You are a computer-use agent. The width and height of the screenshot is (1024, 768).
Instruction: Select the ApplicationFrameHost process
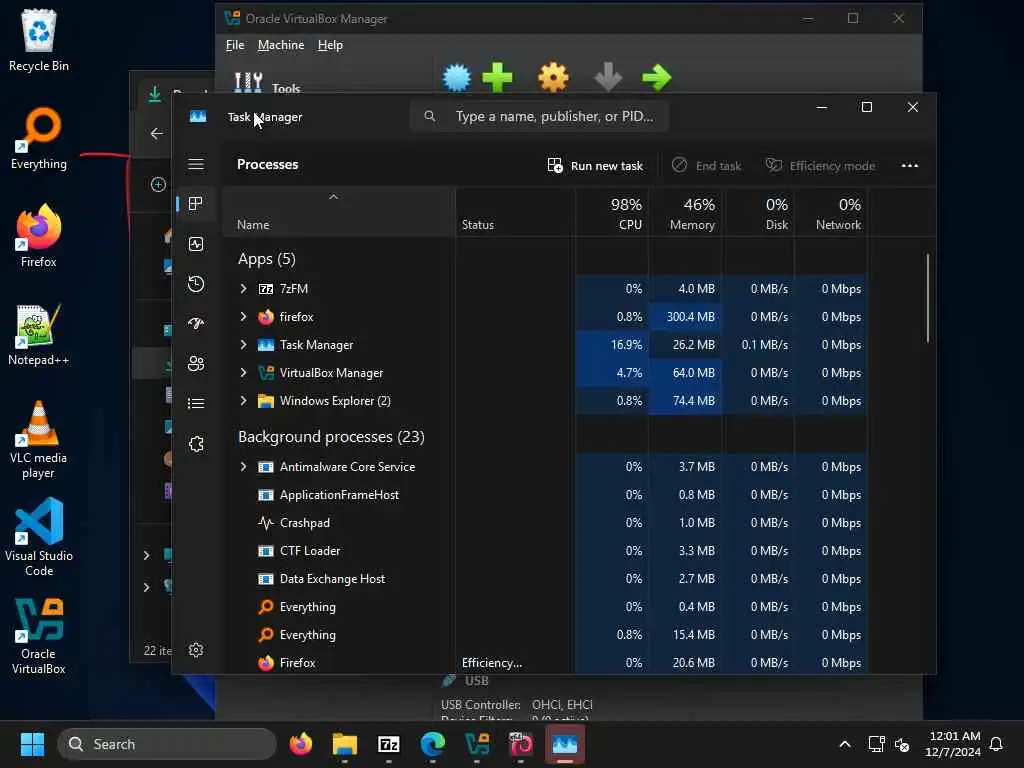click(545, 495)
